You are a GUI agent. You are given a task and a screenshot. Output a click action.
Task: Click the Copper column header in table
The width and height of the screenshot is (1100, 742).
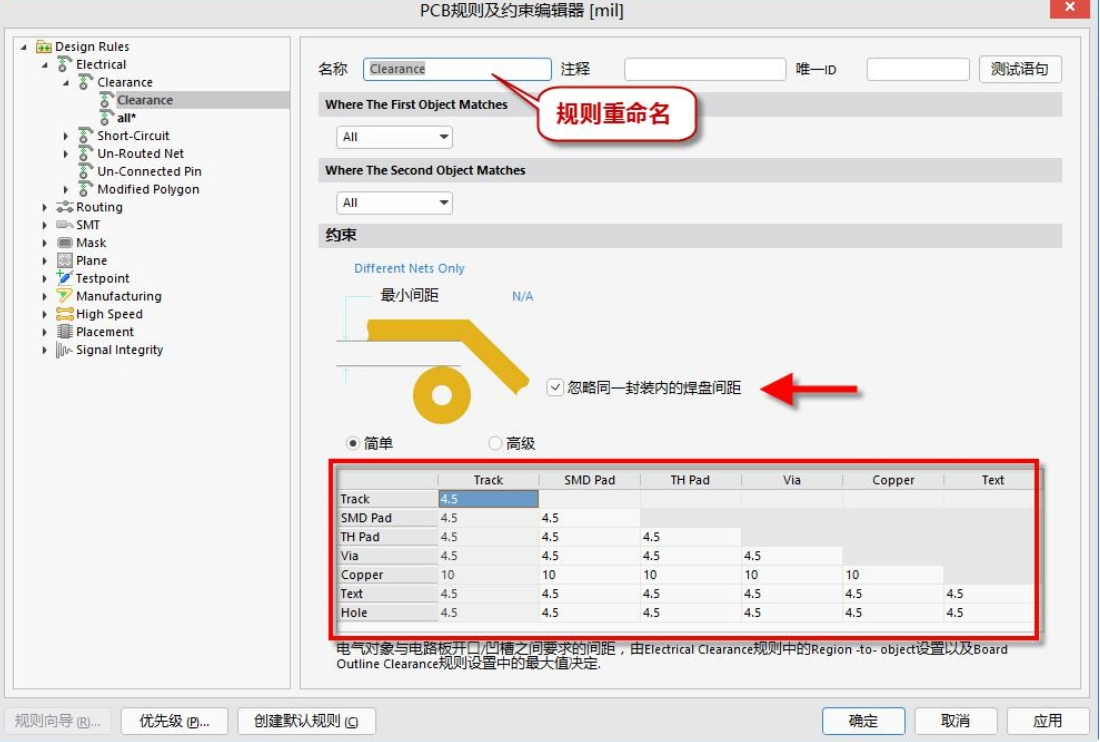click(x=893, y=480)
